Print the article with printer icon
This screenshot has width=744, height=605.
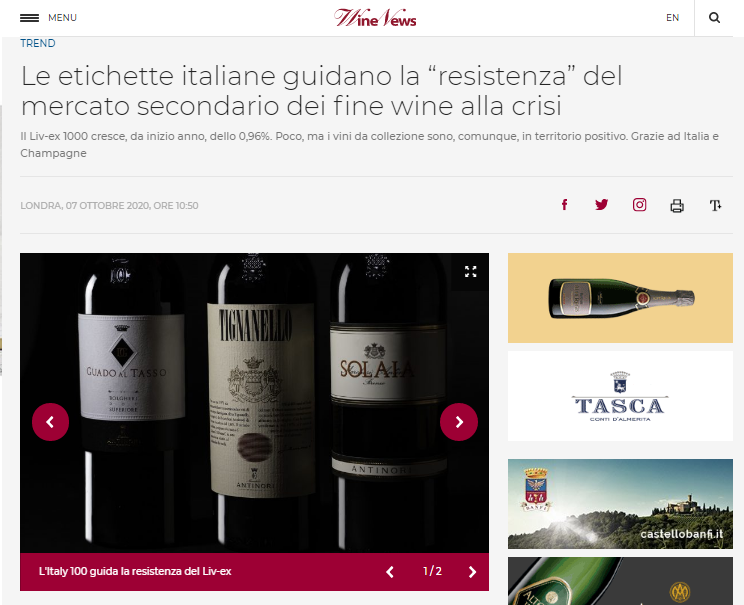(677, 205)
